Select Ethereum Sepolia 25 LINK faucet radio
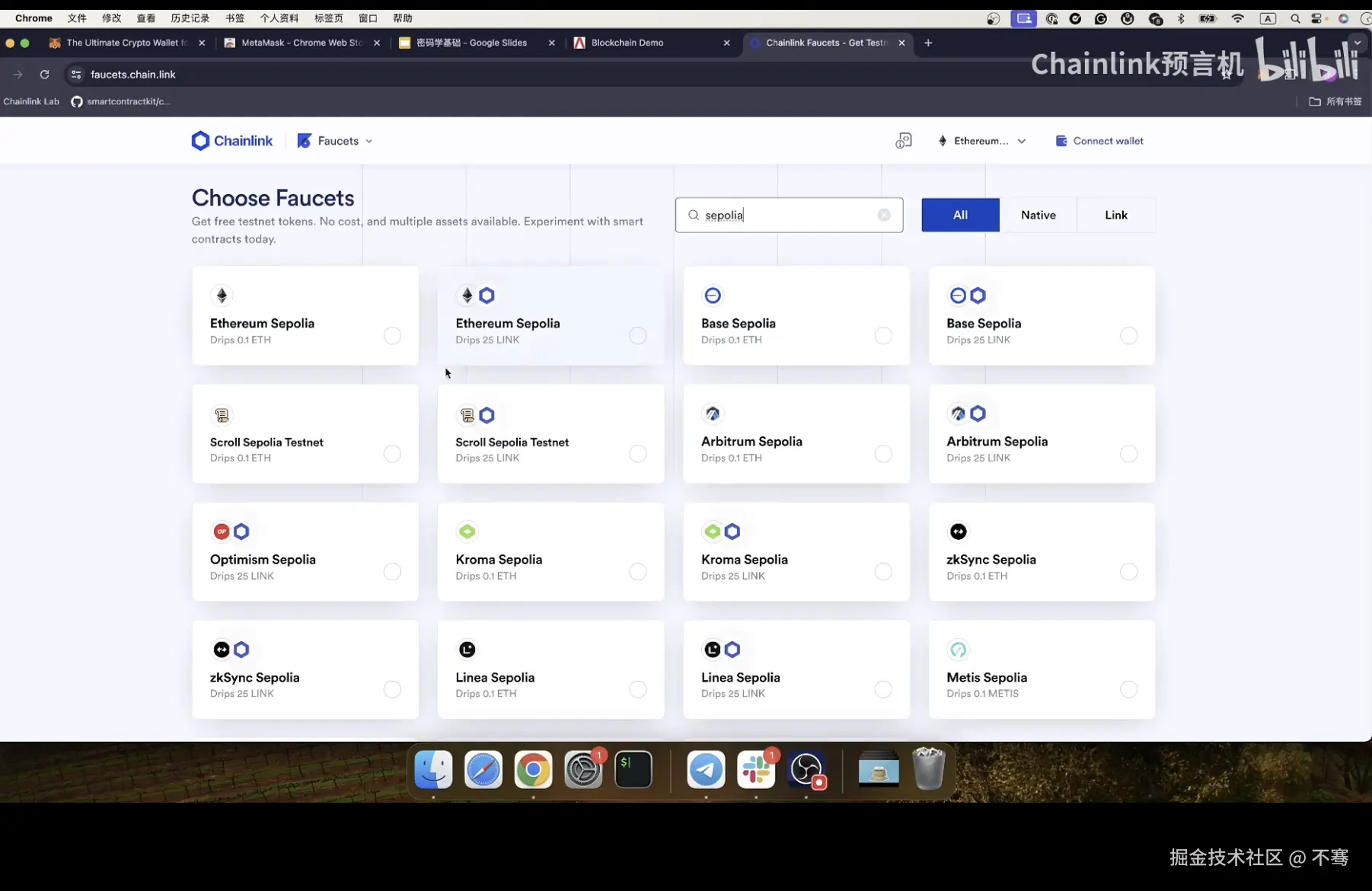This screenshot has width=1372, height=891. point(638,336)
